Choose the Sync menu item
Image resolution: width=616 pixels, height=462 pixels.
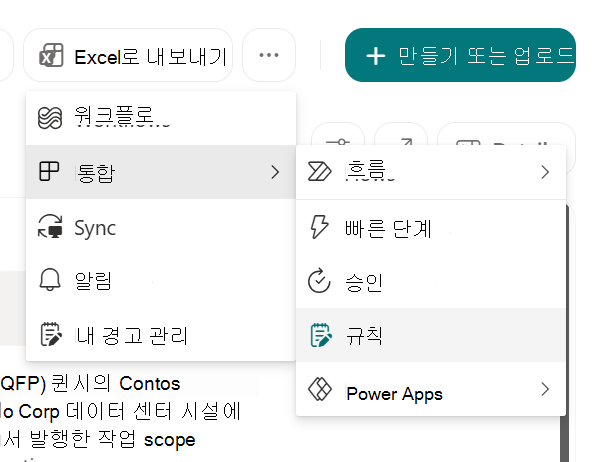point(161,227)
